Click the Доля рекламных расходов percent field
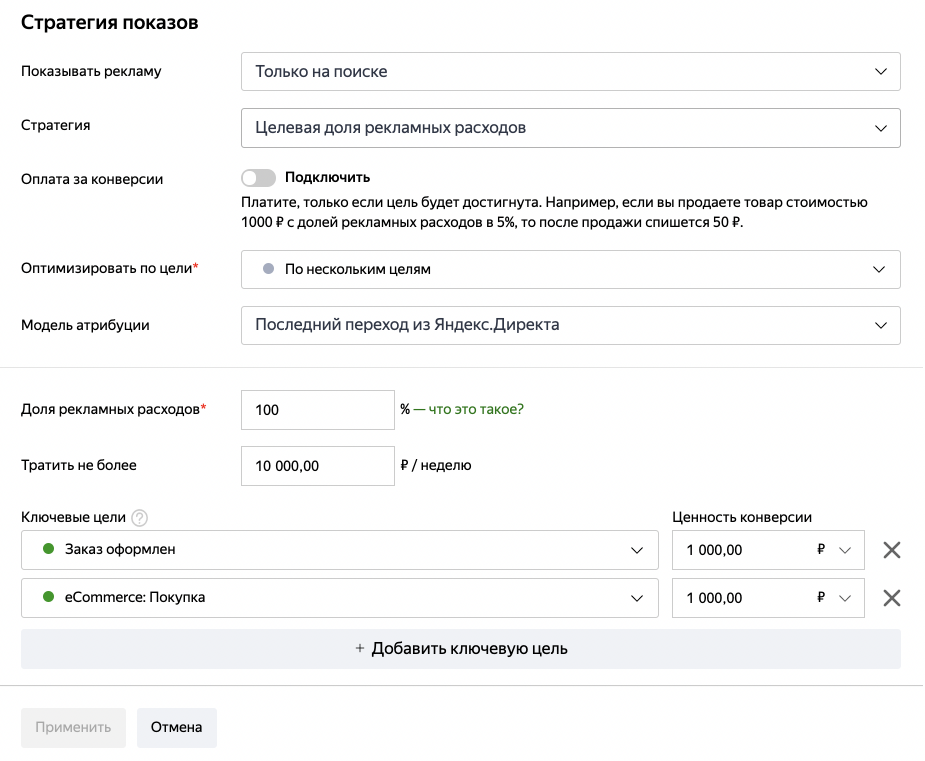Image resolution: width=925 pixels, height=761 pixels. [317, 410]
